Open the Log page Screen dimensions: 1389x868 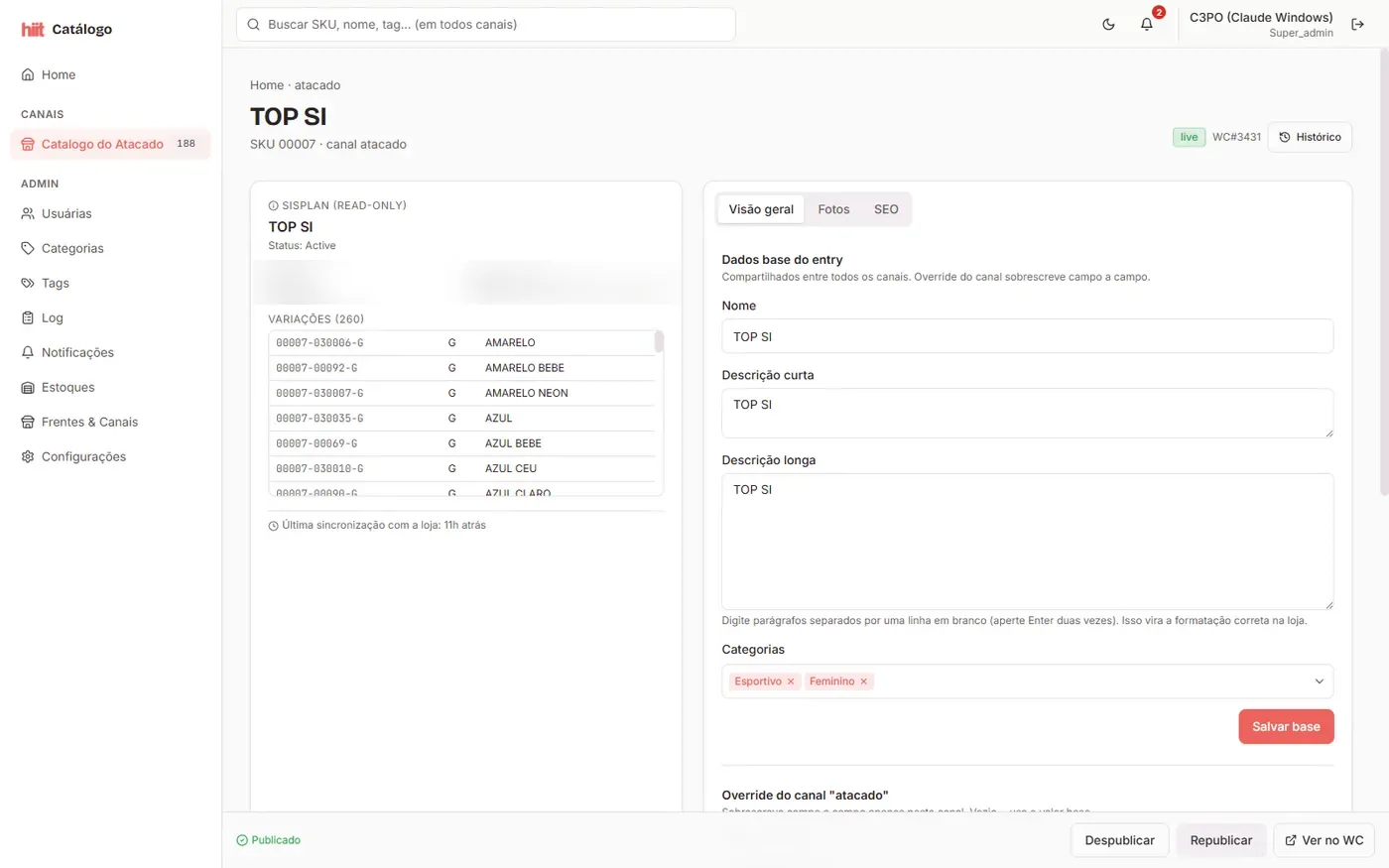110,317
